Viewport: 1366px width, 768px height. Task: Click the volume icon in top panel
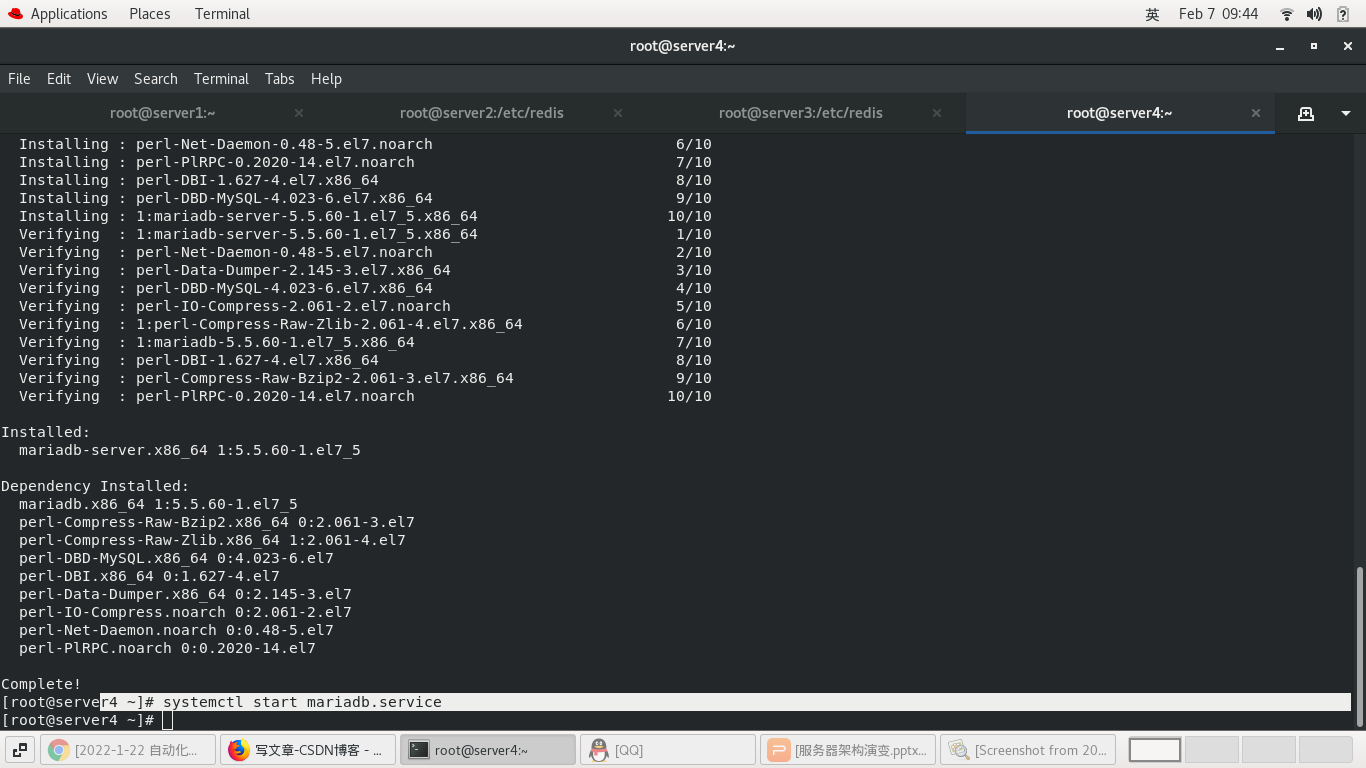[1314, 14]
